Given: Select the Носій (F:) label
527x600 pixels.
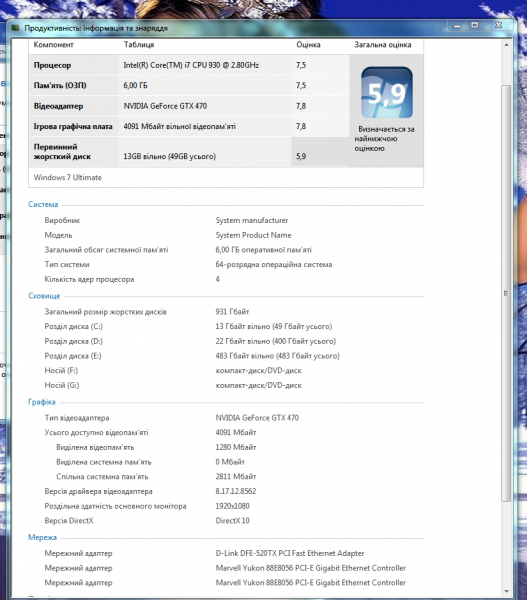Looking at the screenshot, I should point(61,370).
